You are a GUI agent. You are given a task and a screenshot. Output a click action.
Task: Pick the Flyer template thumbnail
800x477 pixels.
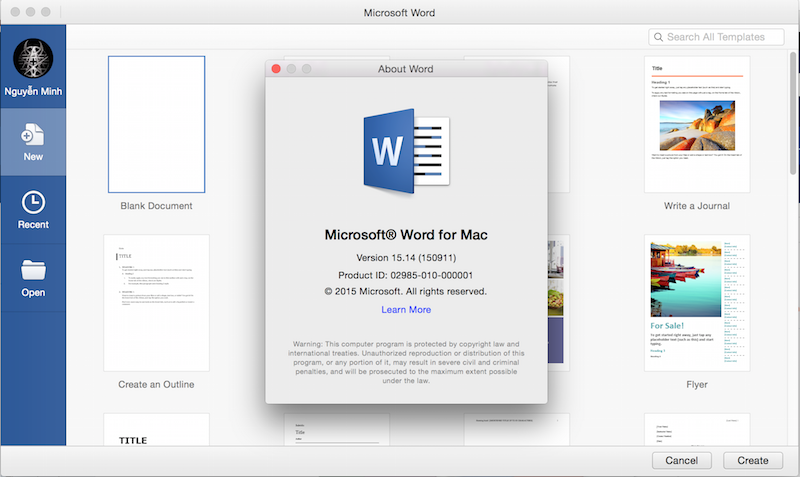coord(696,302)
